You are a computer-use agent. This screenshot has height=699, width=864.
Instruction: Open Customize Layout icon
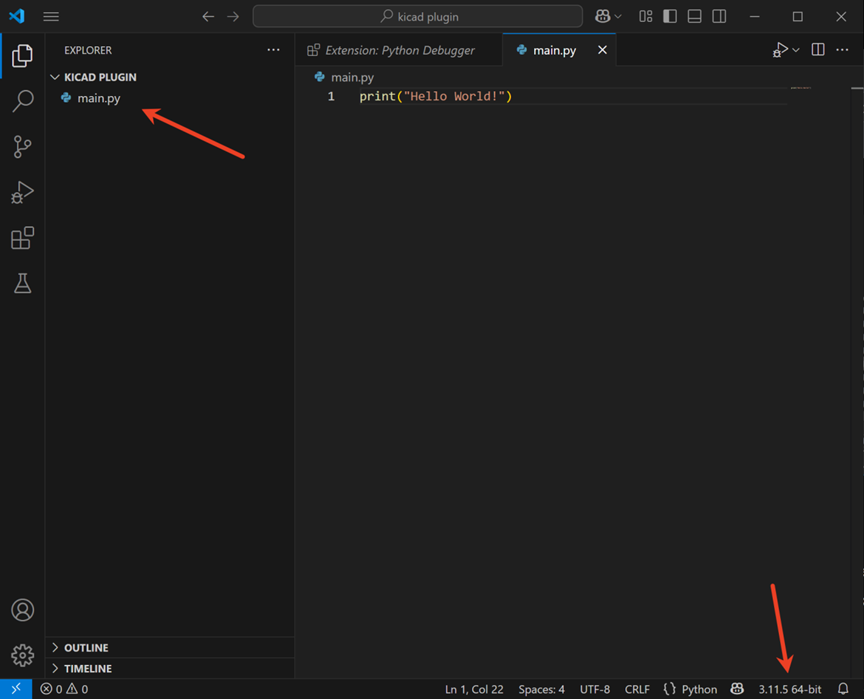(646, 17)
